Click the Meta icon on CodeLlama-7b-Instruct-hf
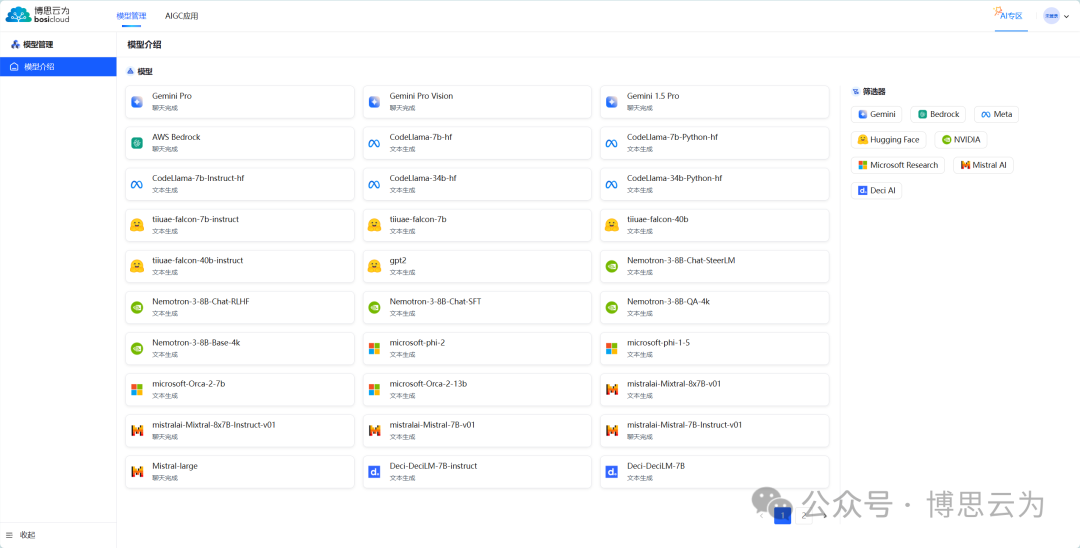The height and width of the screenshot is (548, 1080). (136, 185)
